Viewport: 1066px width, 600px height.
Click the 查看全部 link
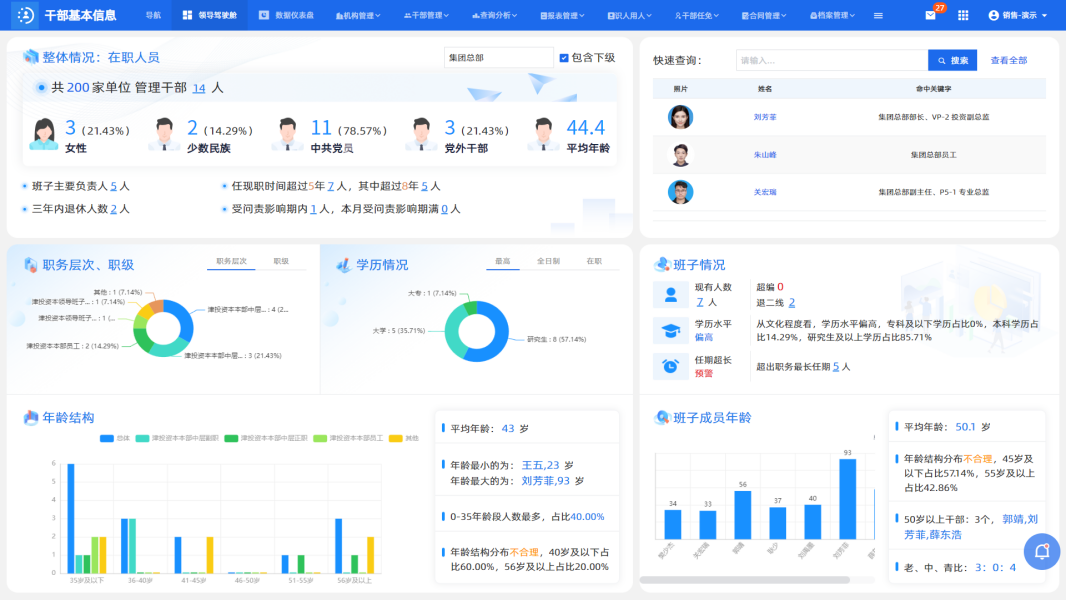(x=1008, y=61)
